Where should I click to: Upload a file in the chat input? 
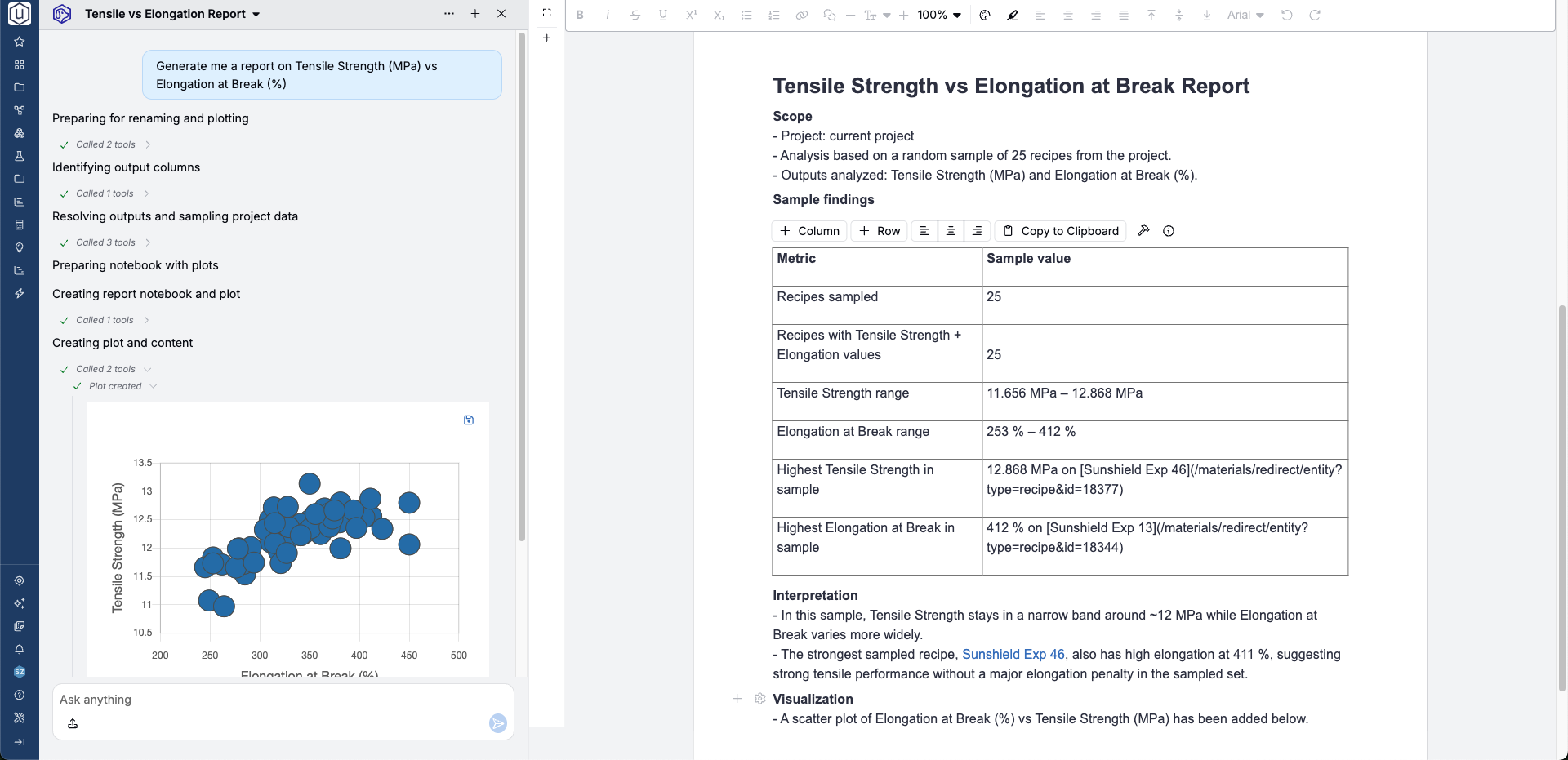tap(73, 723)
